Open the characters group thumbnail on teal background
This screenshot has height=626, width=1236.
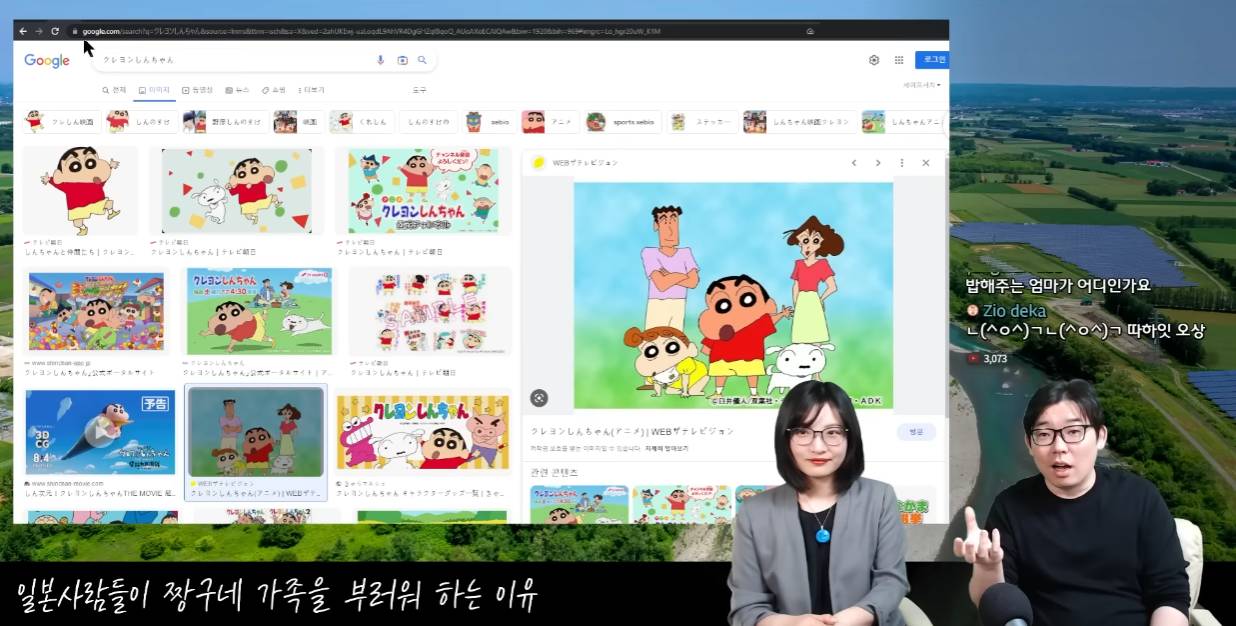(423, 190)
